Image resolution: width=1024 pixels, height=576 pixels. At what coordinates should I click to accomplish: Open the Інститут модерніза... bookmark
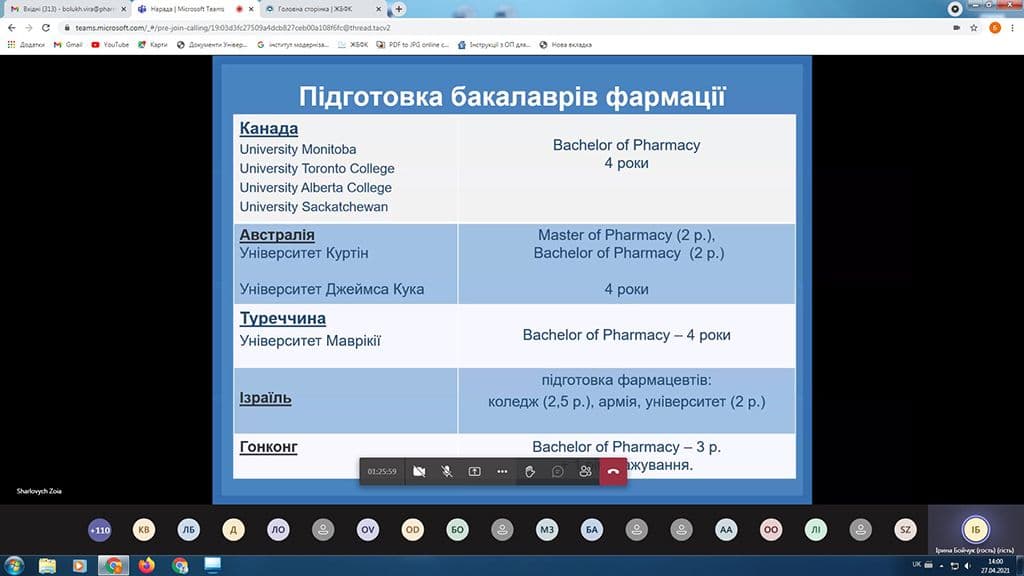[293, 44]
